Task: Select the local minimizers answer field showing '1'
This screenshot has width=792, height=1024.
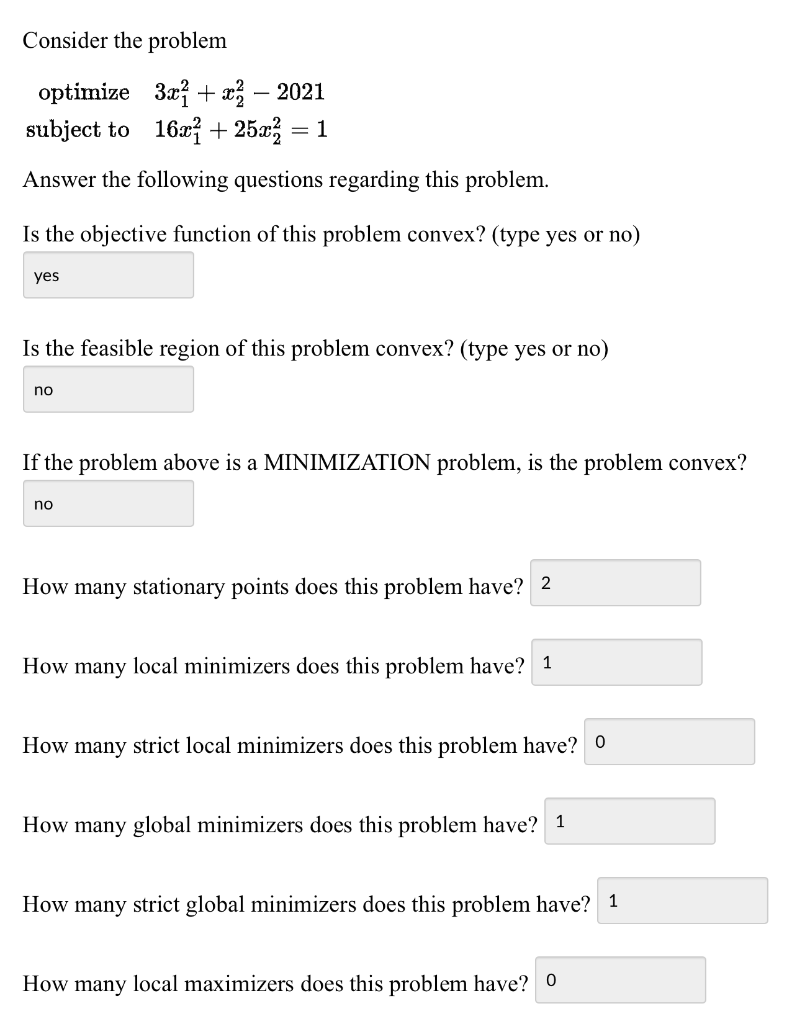Action: tap(617, 662)
